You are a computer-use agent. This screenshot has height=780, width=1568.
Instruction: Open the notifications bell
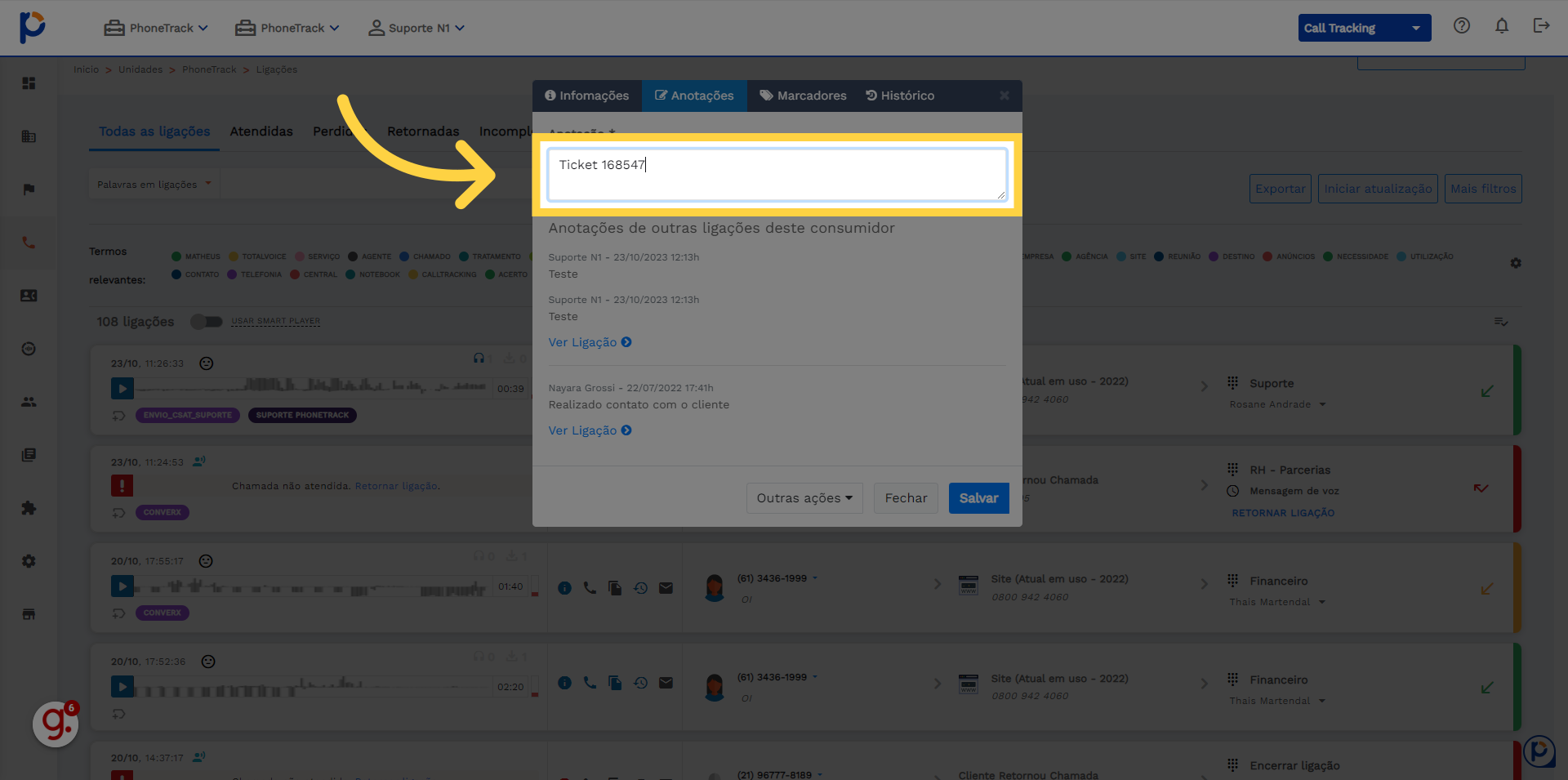coord(1502,26)
